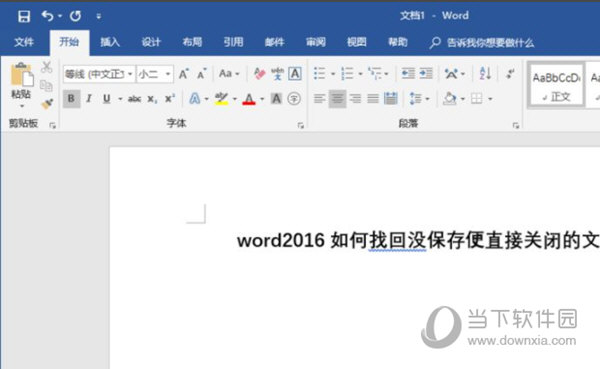Toggle underline formatting
Viewport: 600px width, 369px height.
[107, 99]
